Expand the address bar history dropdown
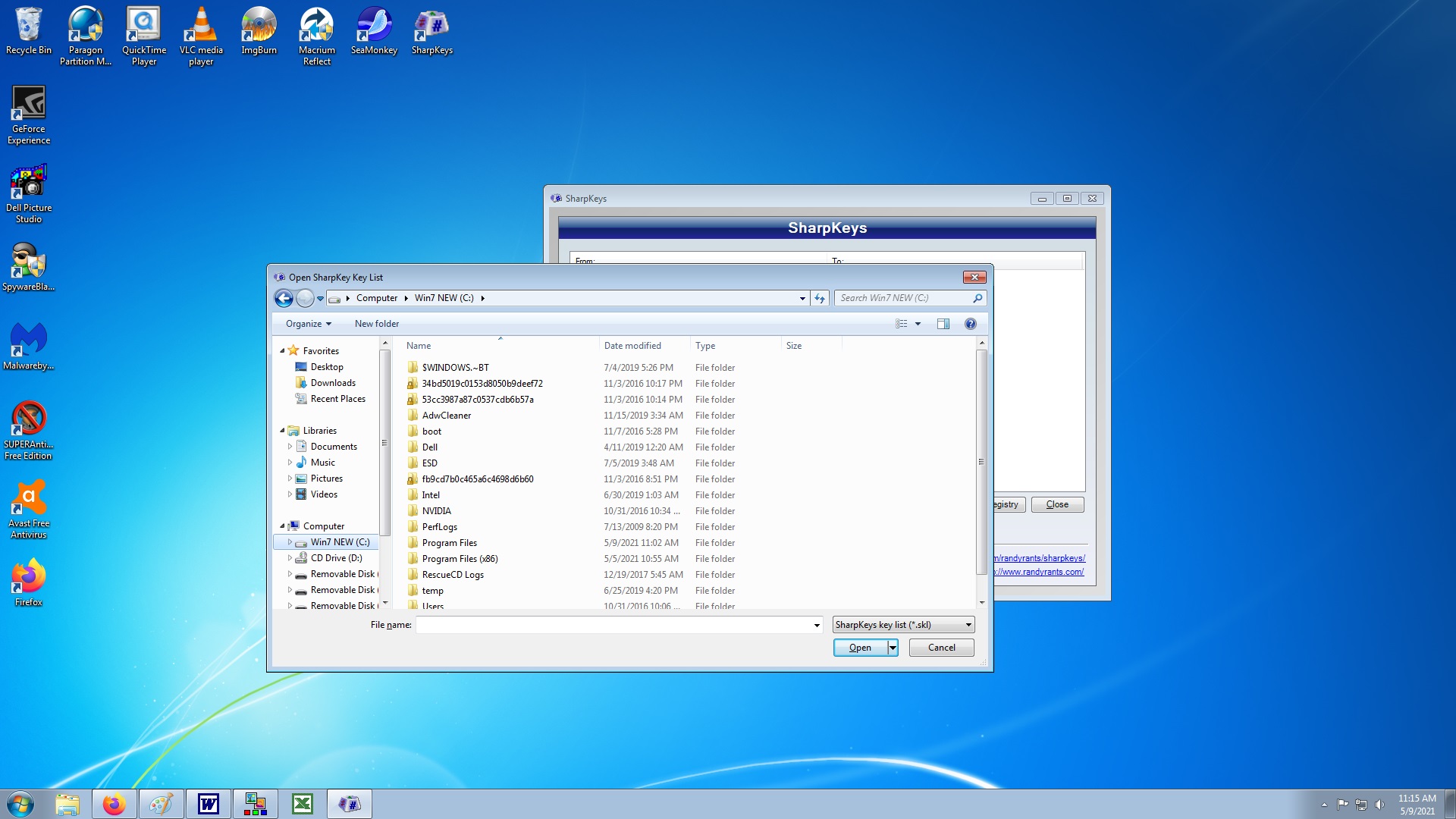Viewport: 1456px width, 819px height. tap(802, 299)
